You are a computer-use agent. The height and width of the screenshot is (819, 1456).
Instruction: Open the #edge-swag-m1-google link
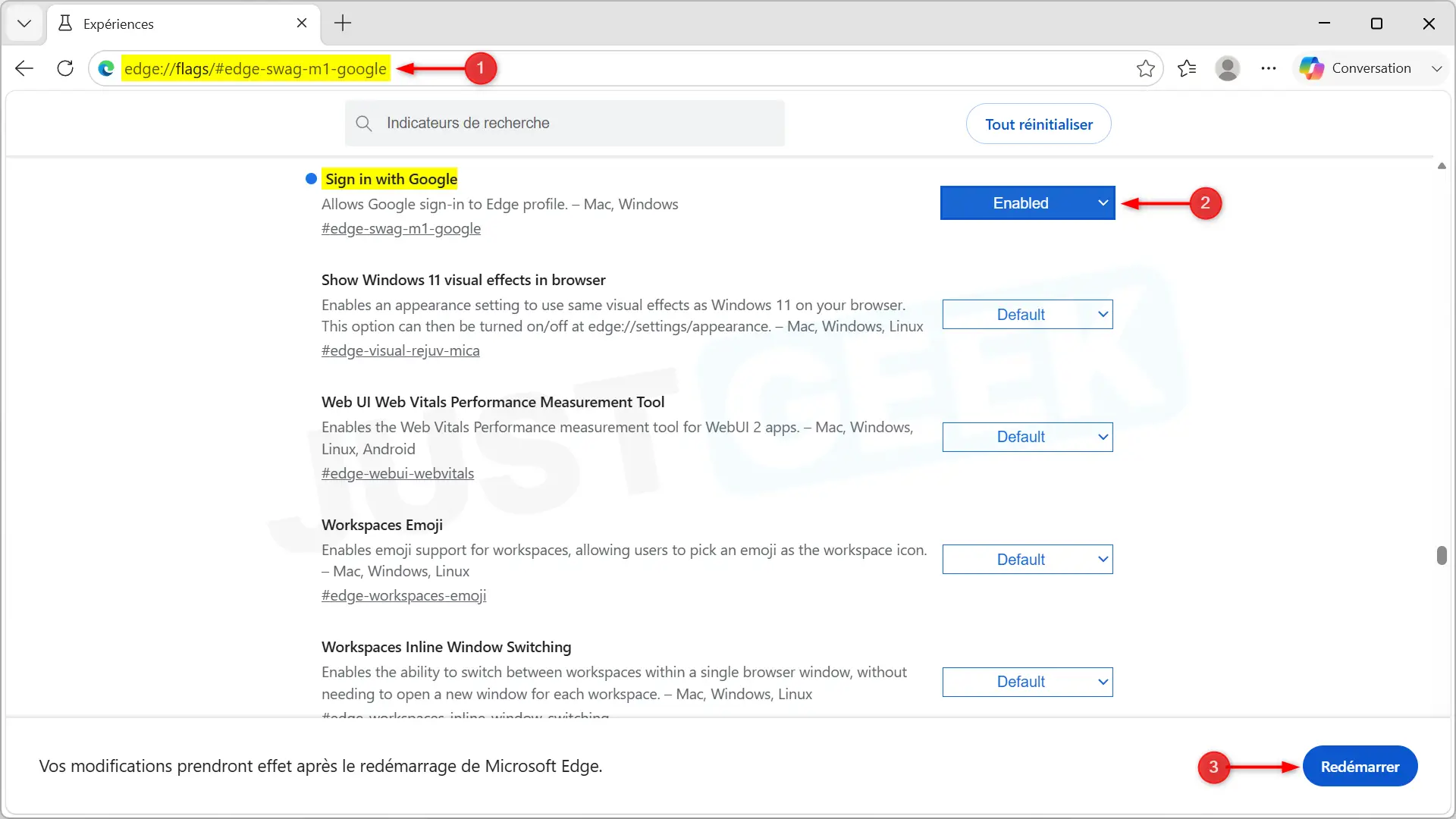coord(401,228)
